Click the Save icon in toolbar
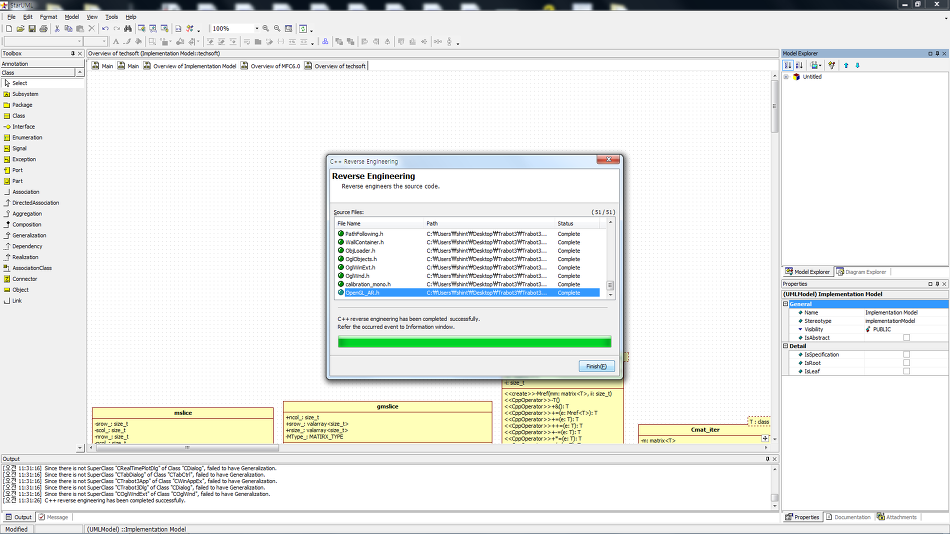 pyautogui.click(x=32, y=29)
